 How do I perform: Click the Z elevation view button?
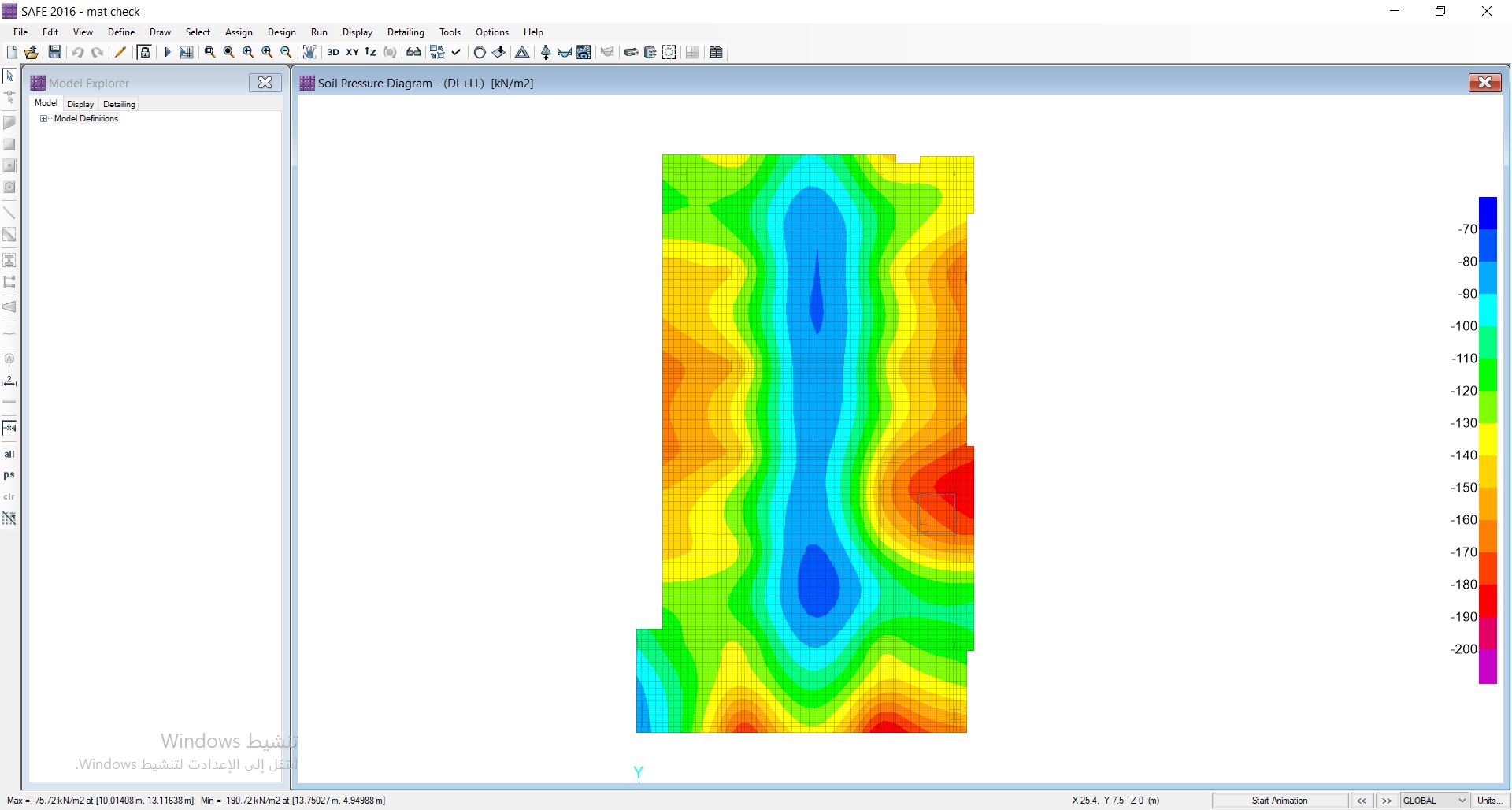click(370, 52)
